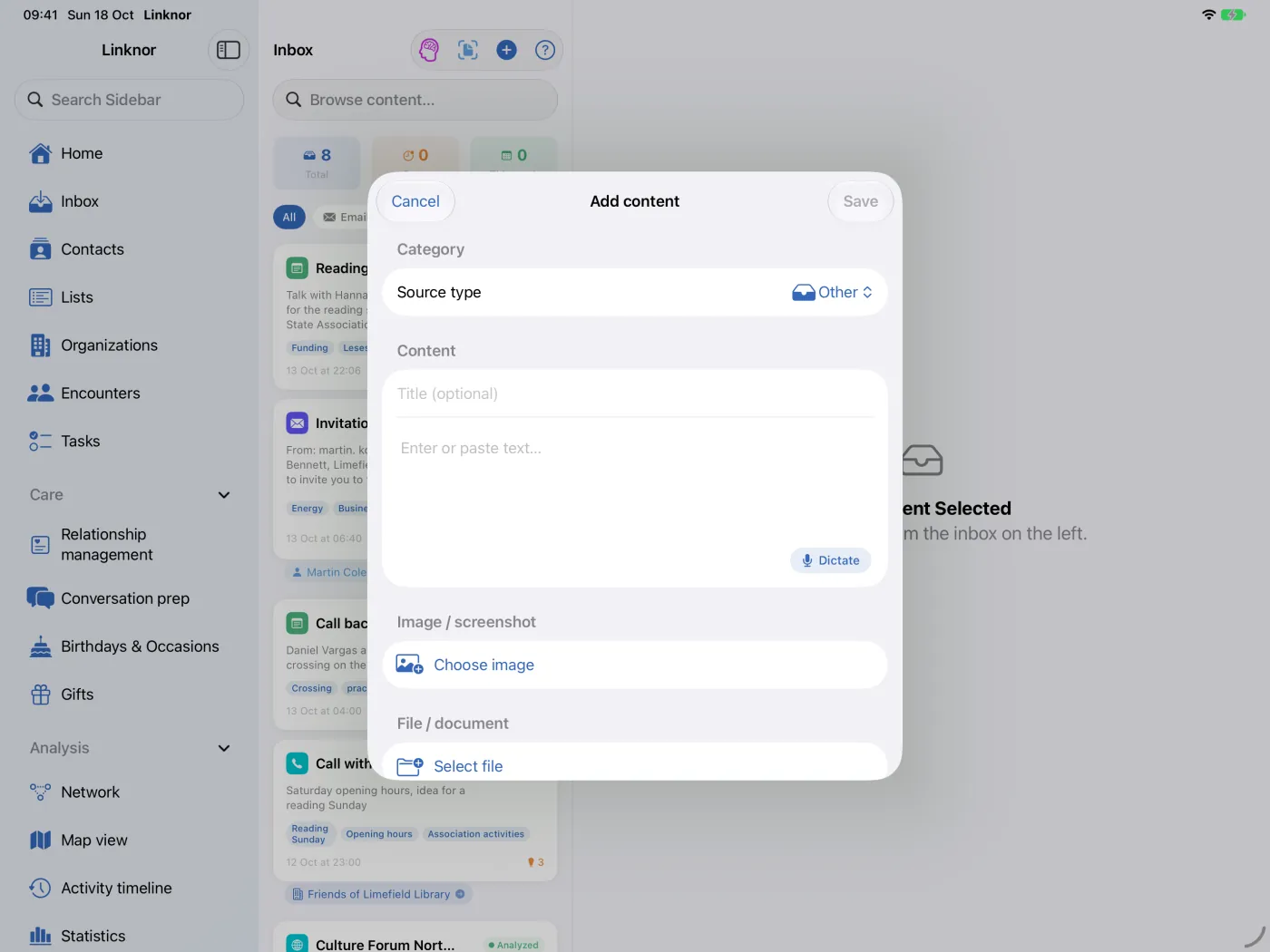Collapse the Analysis section chevron
This screenshot has height=952, width=1270.
coord(224,748)
